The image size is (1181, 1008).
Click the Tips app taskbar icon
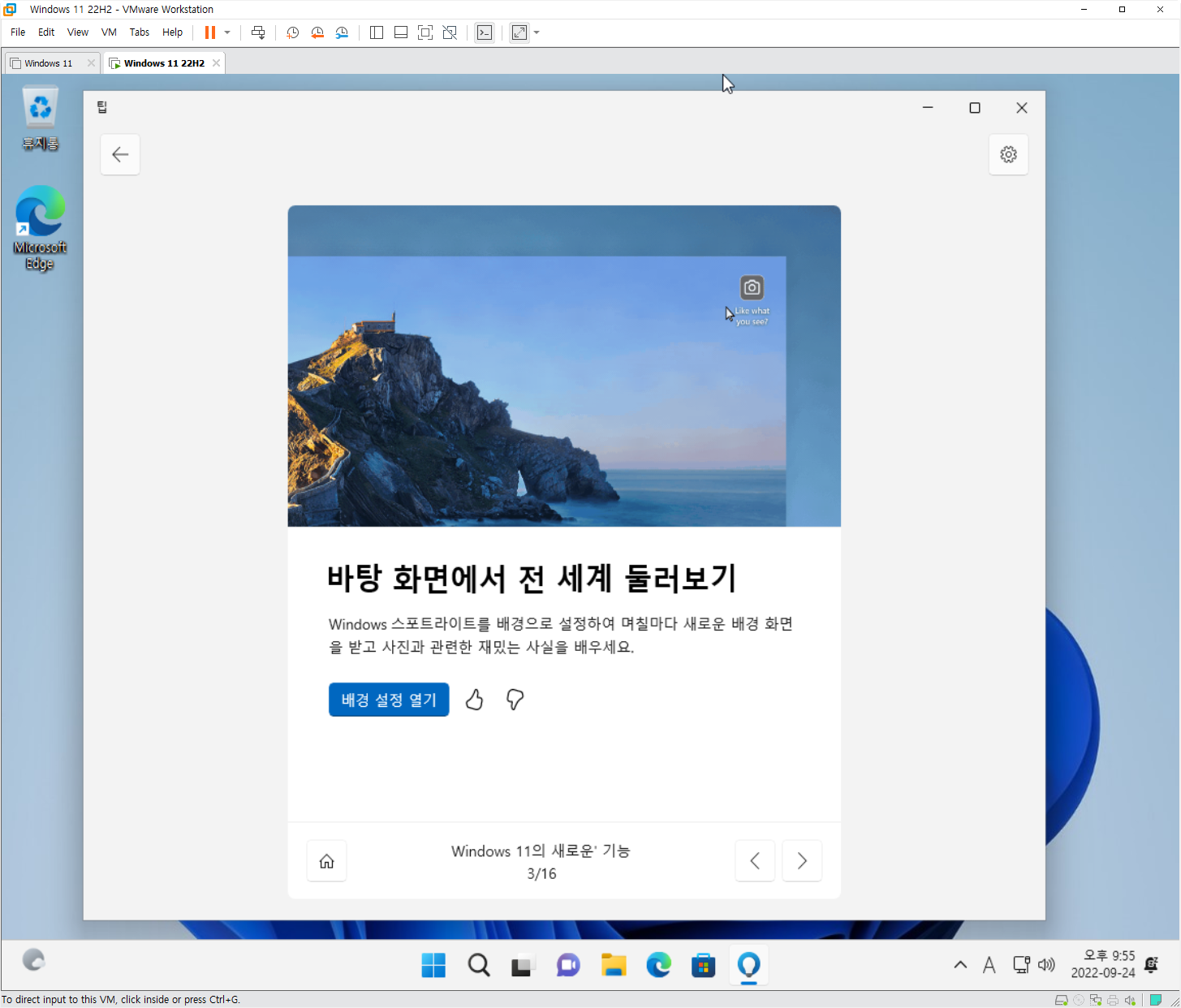point(748,965)
